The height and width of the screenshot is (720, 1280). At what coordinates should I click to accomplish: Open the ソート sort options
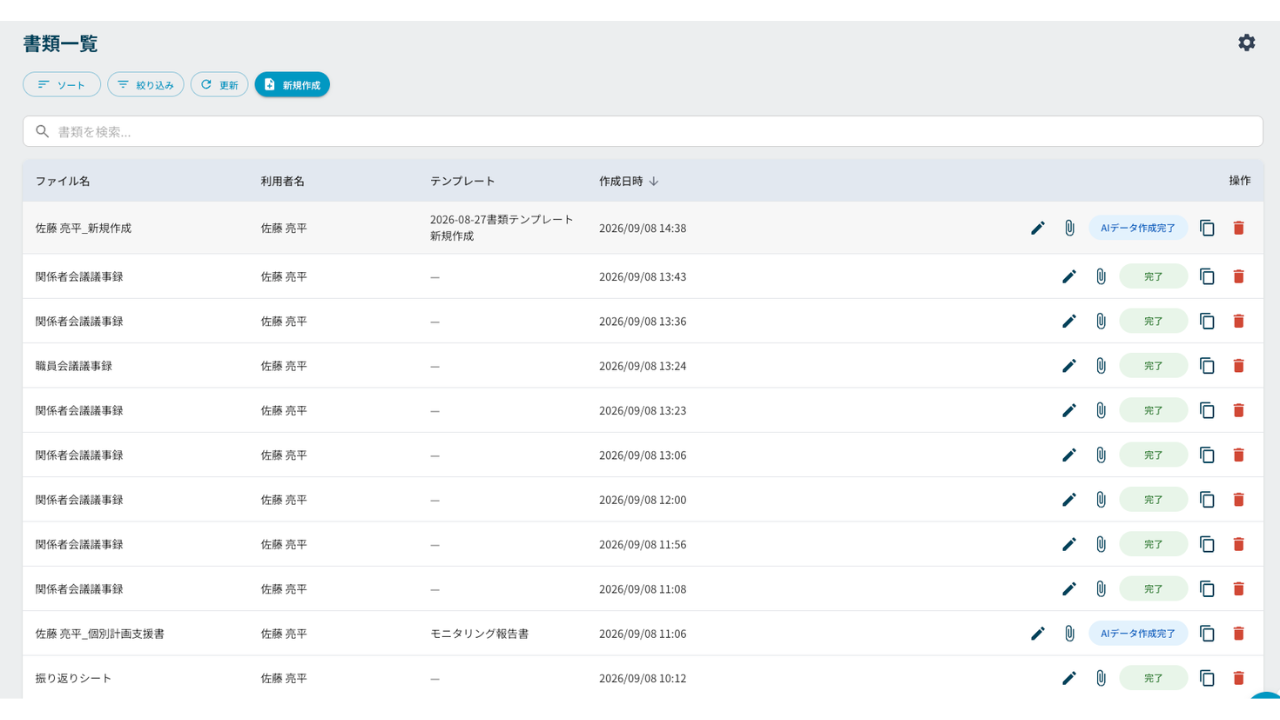(x=62, y=85)
